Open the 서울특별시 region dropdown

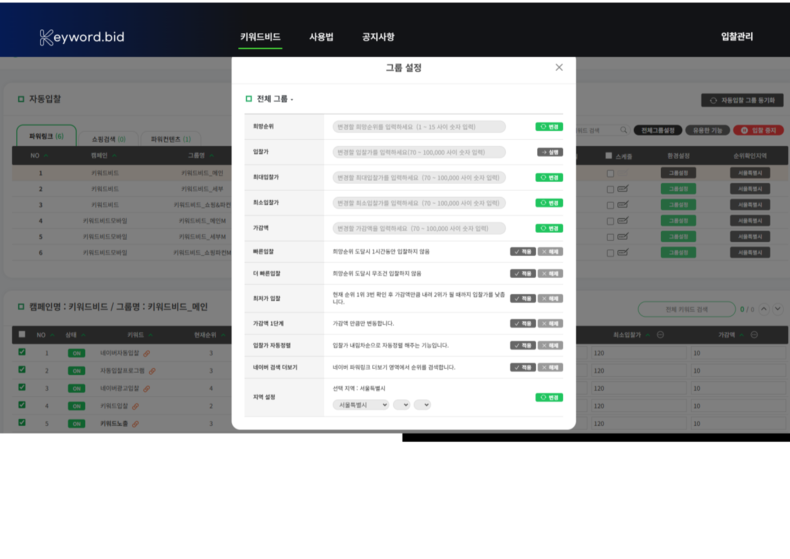[x=359, y=405]
